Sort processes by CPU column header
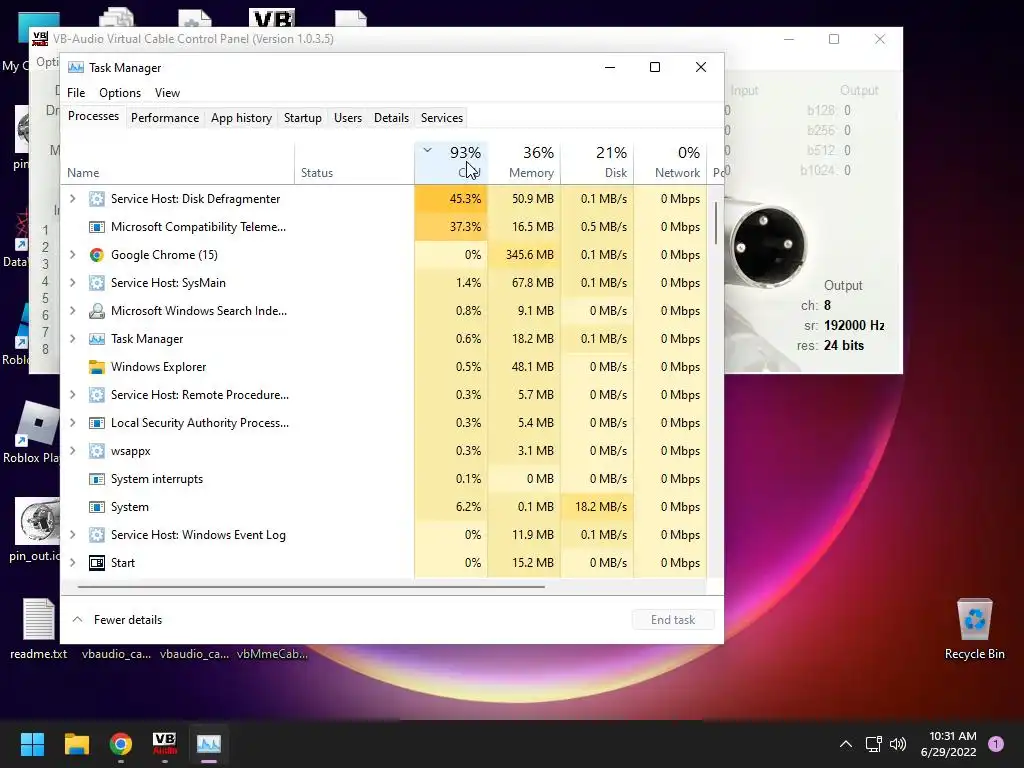1024x768 pixels. pyautogui.click(x=451, y=162)
